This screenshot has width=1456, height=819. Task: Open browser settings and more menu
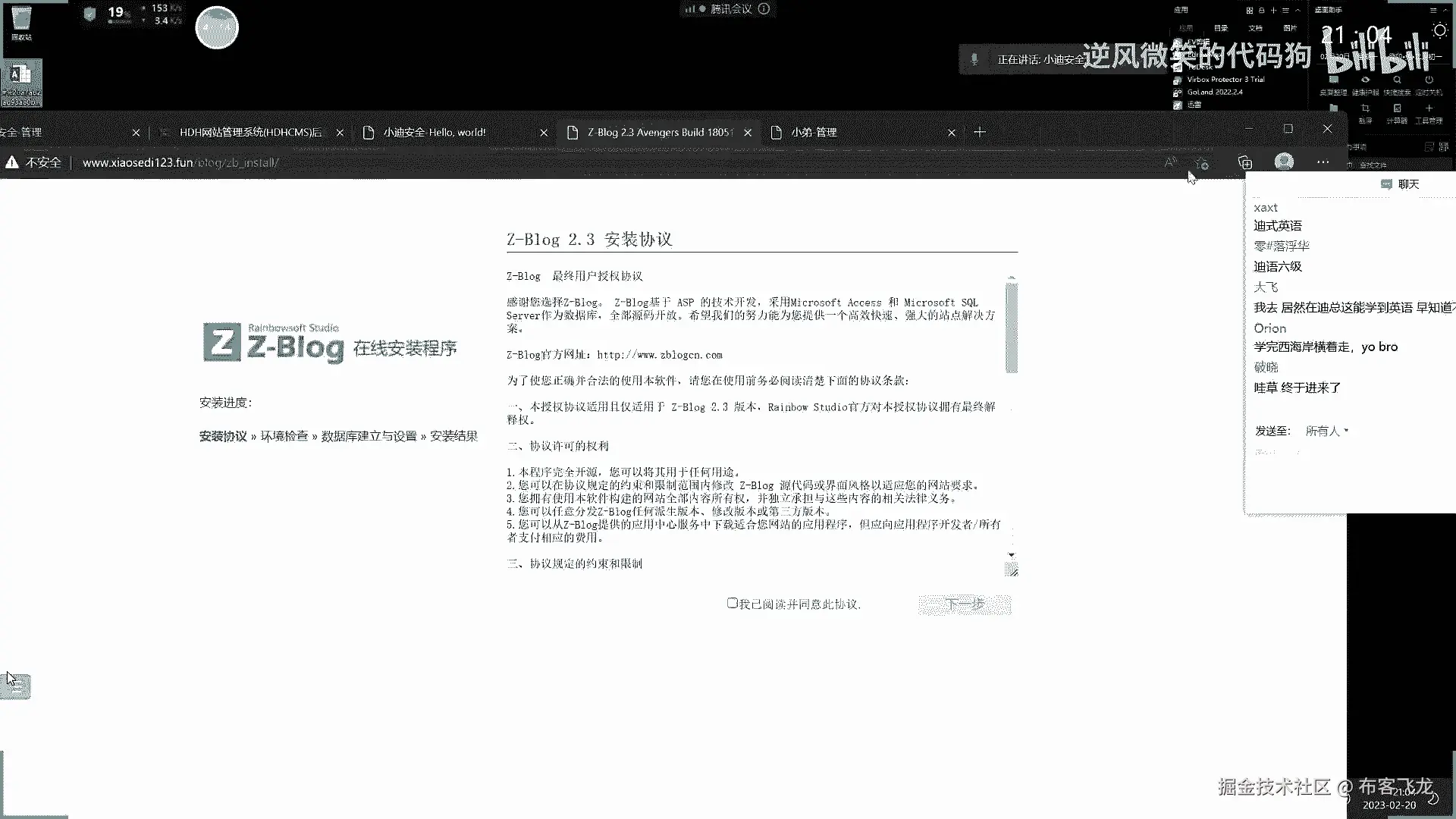point(1323,162)
